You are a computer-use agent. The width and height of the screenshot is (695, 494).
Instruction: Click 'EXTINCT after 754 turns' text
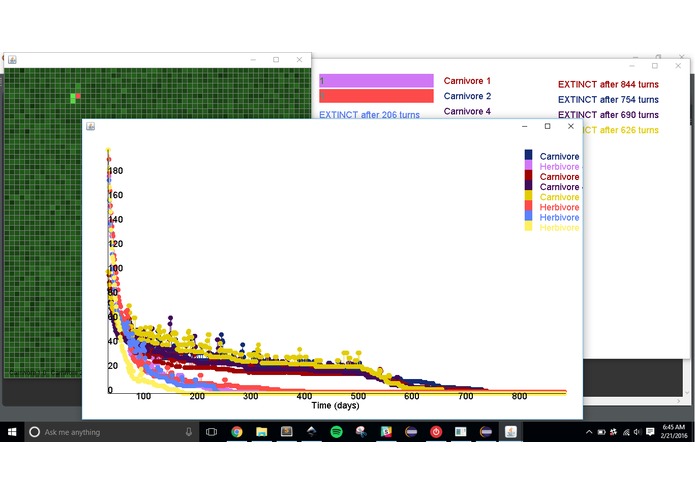[x=608, y=99]
